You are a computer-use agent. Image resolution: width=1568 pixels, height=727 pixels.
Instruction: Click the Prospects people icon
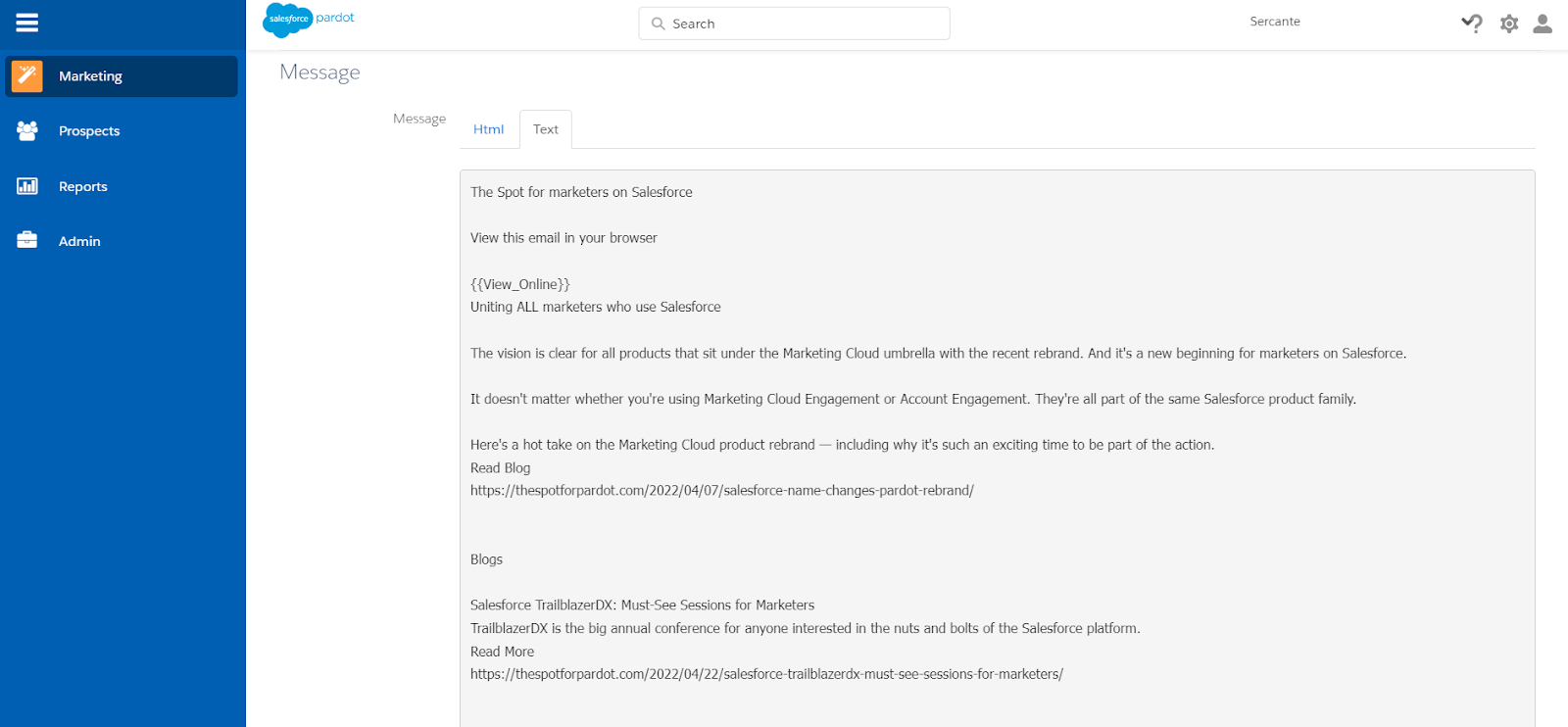click(27, 130)
